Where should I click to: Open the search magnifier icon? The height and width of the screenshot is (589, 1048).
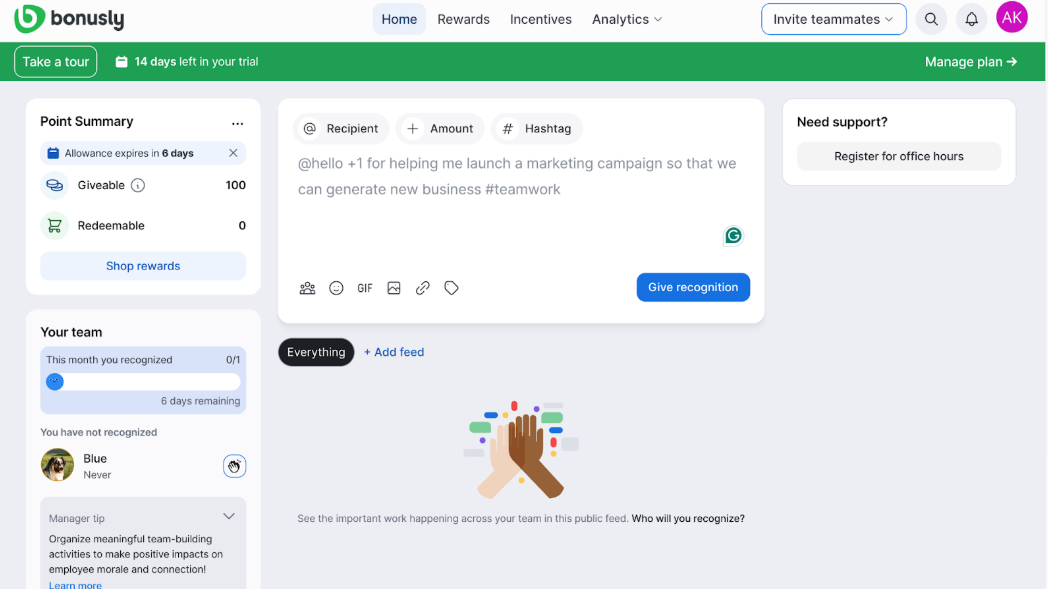point(931,19)
